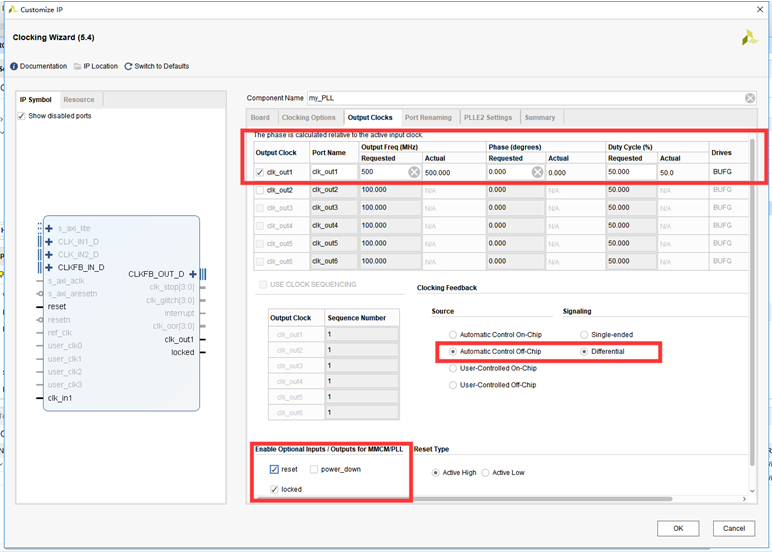Image resolution: width=772 pixels, height=553 pixels.
Task: Click the IP Location folder icon
Action: coord(77,66)
